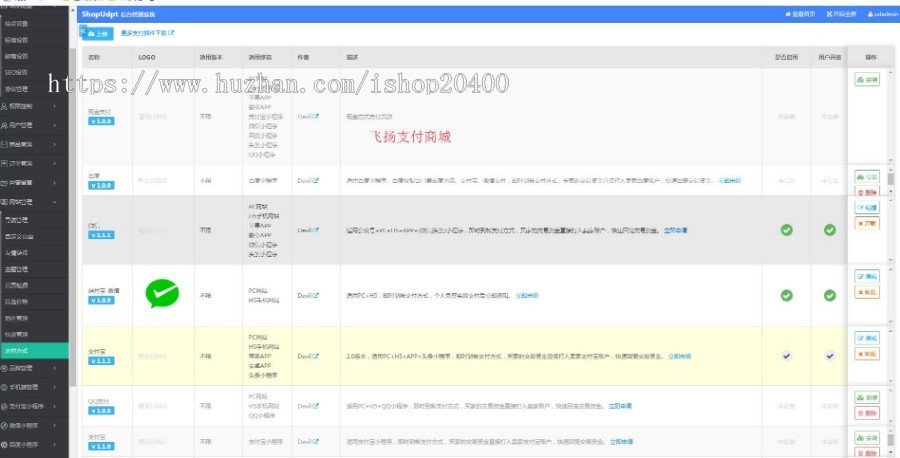Open Devil external-link icon in 支付宝 v1.1.1 row

click(315, 356)
